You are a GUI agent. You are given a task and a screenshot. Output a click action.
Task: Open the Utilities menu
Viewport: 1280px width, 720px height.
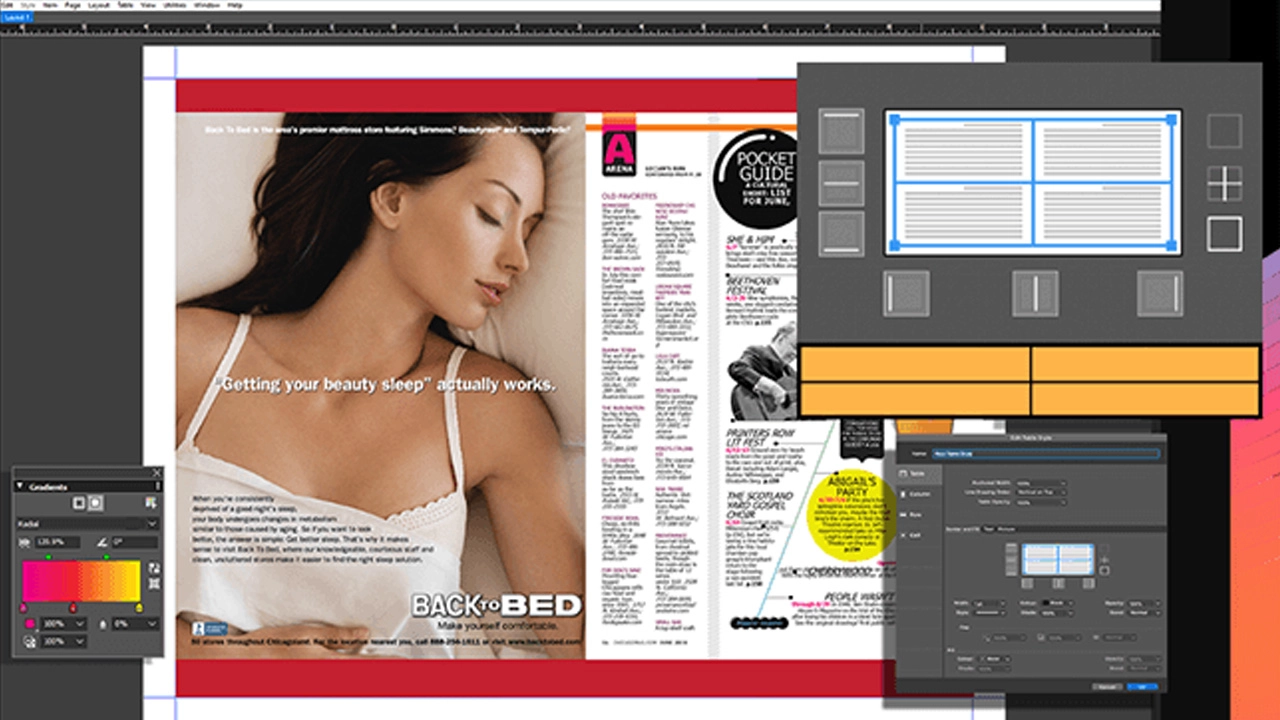(175, 5)
